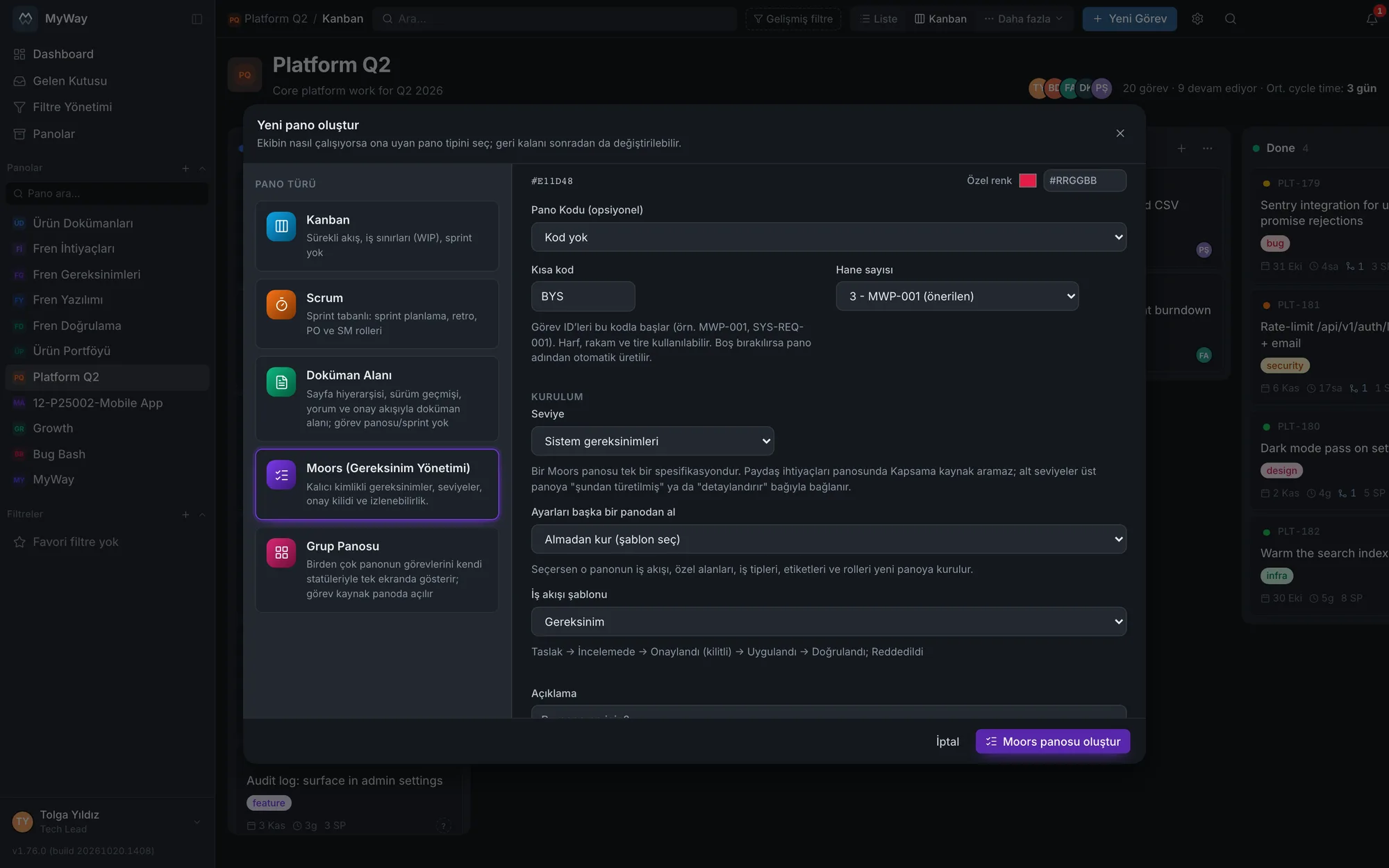Open the Gelişmiş filtre button

click(793, 19)
